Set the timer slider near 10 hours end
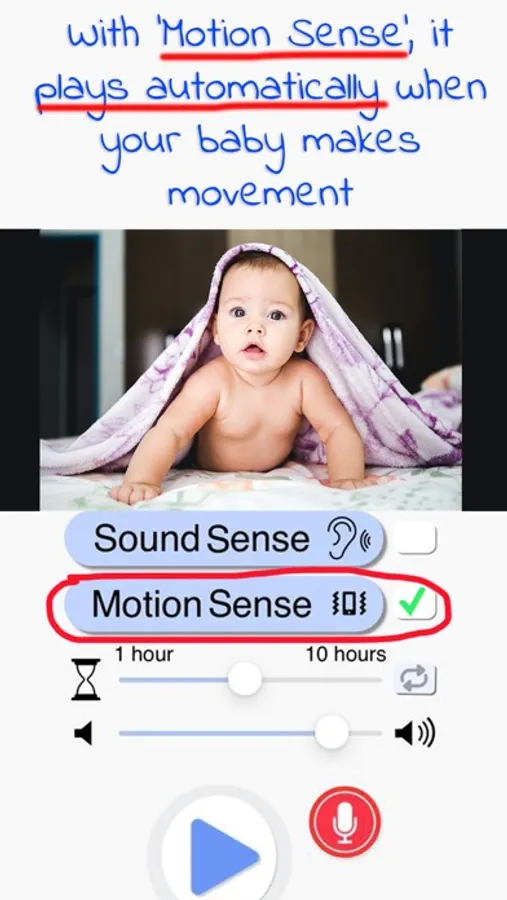This screenshot has height=900, width=507. [x=373, y=680]
